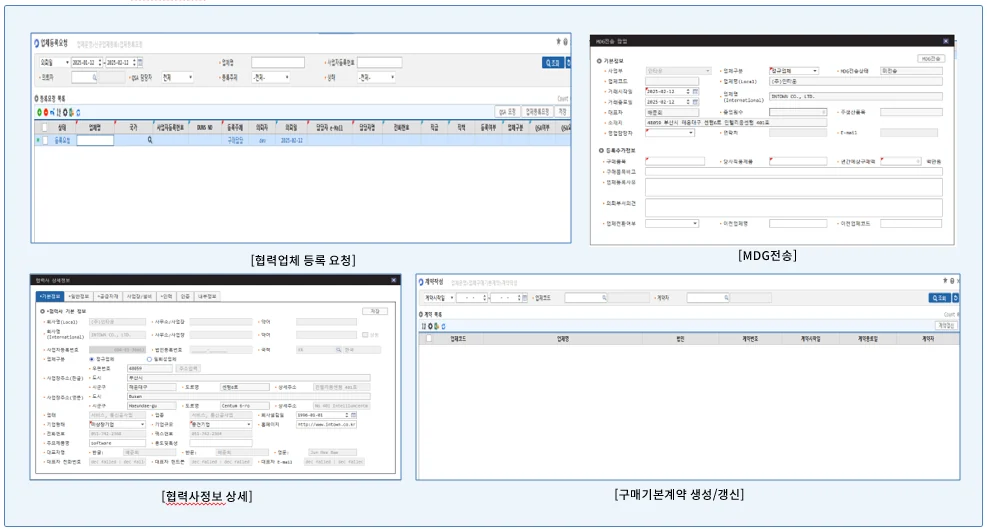Click the 주소검색 button next to 우편번호
The width and height of the screenshot is (987, 531).
(188, 368)
